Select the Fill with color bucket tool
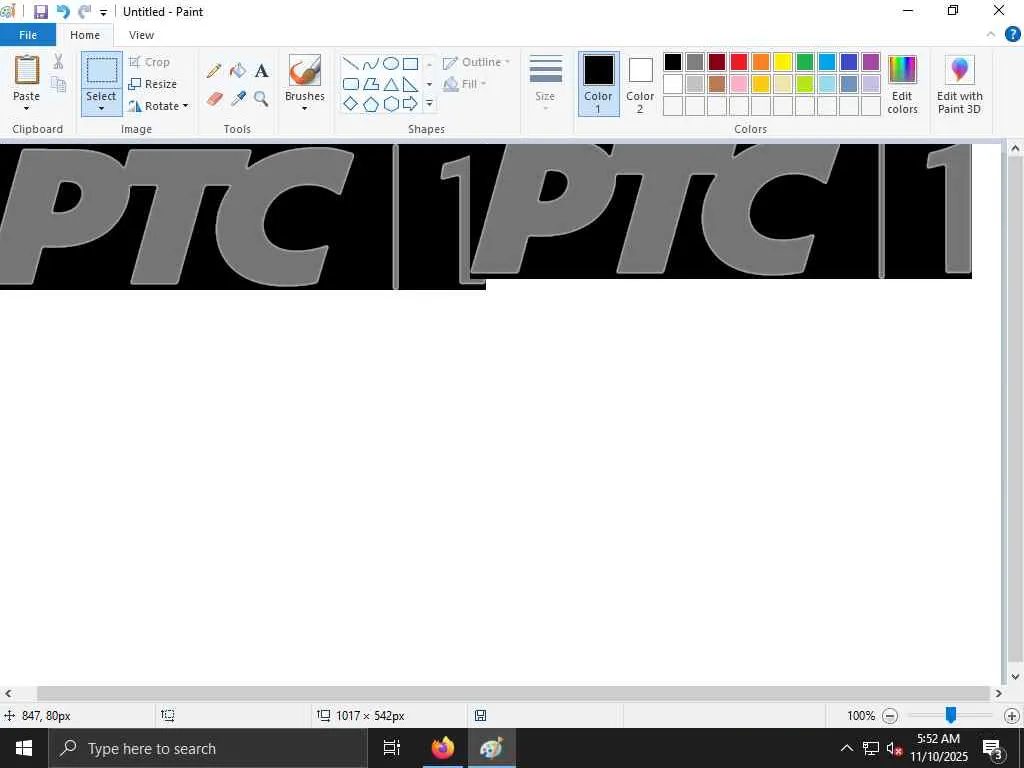 238,71
